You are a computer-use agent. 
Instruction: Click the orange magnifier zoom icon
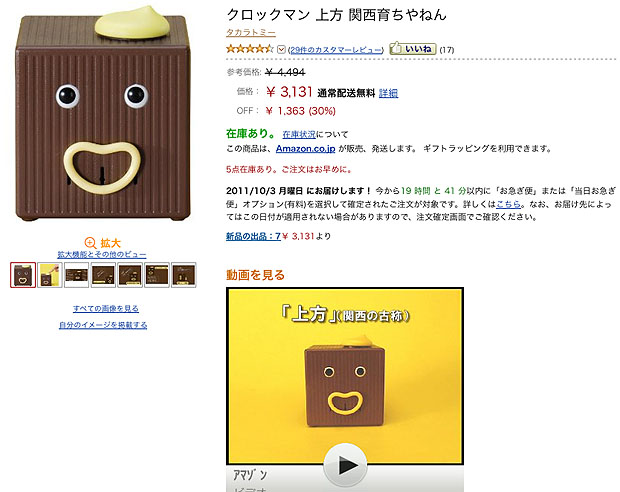90,243
